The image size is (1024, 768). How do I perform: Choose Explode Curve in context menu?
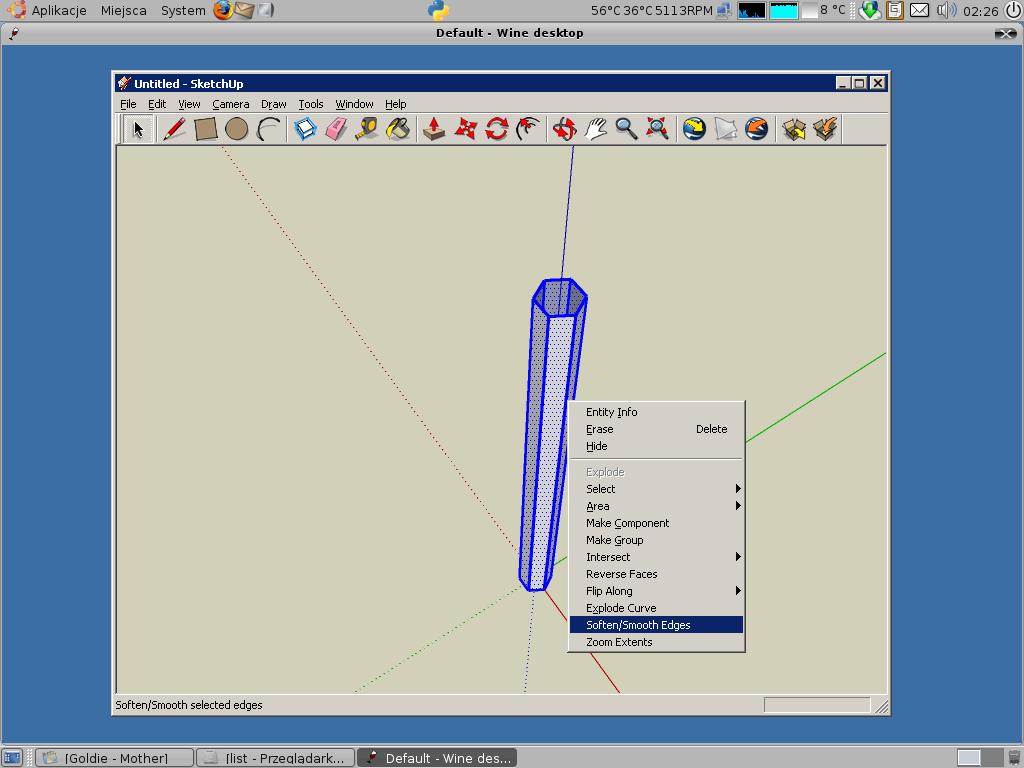(656, 608)
